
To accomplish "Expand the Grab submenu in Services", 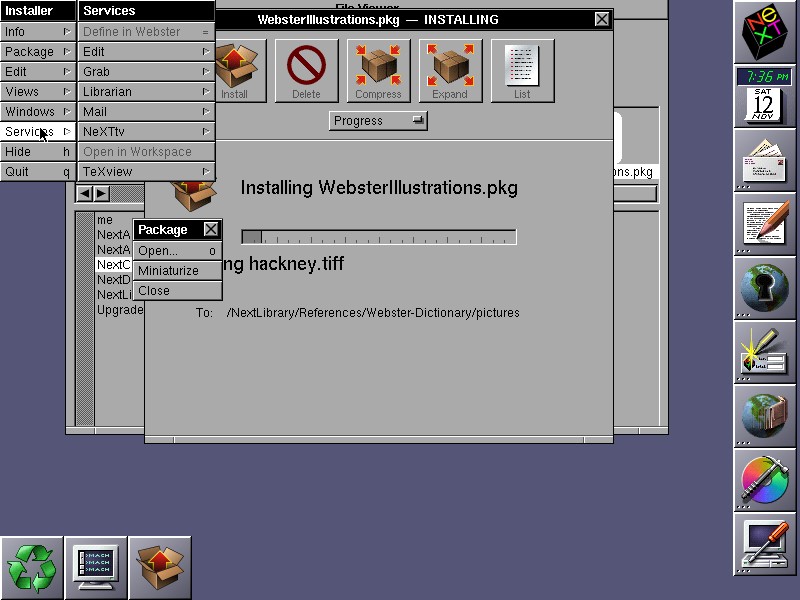I will click(146, 72).
